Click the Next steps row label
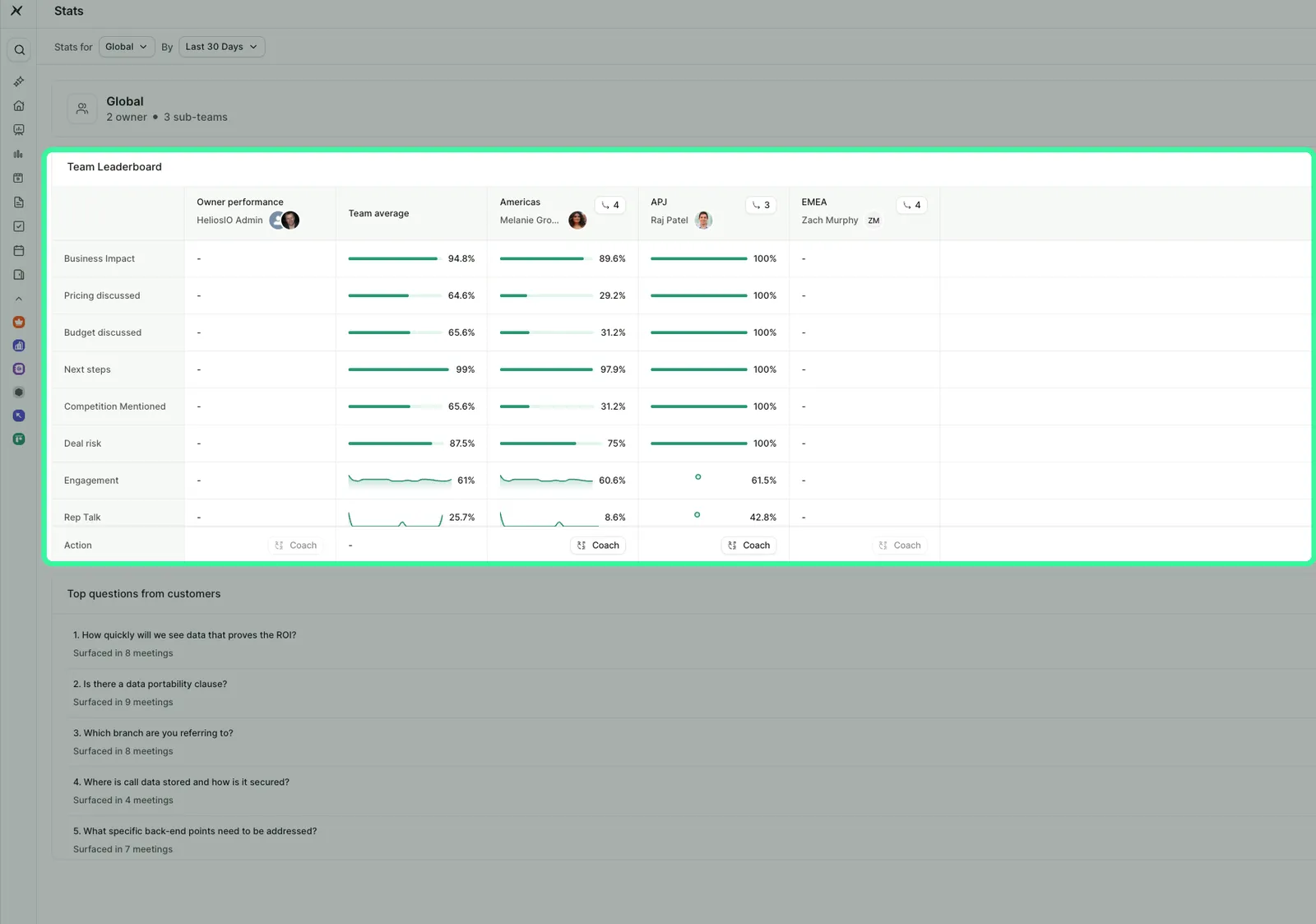Screen dimensions: 1316x924 click(87, 369)
